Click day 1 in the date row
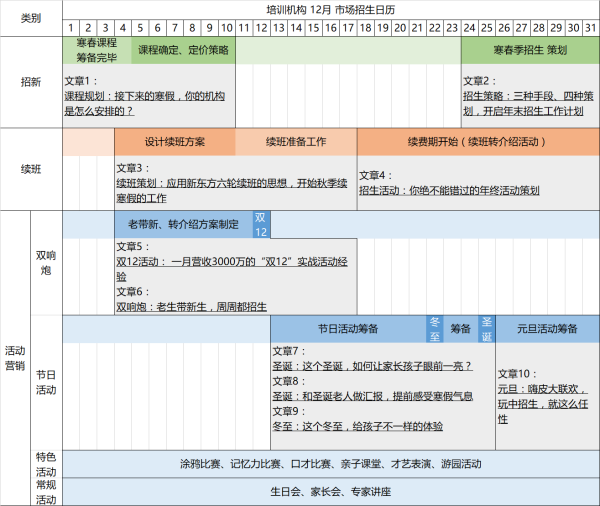Screen dimensions: 600x506 click(71, 28)
